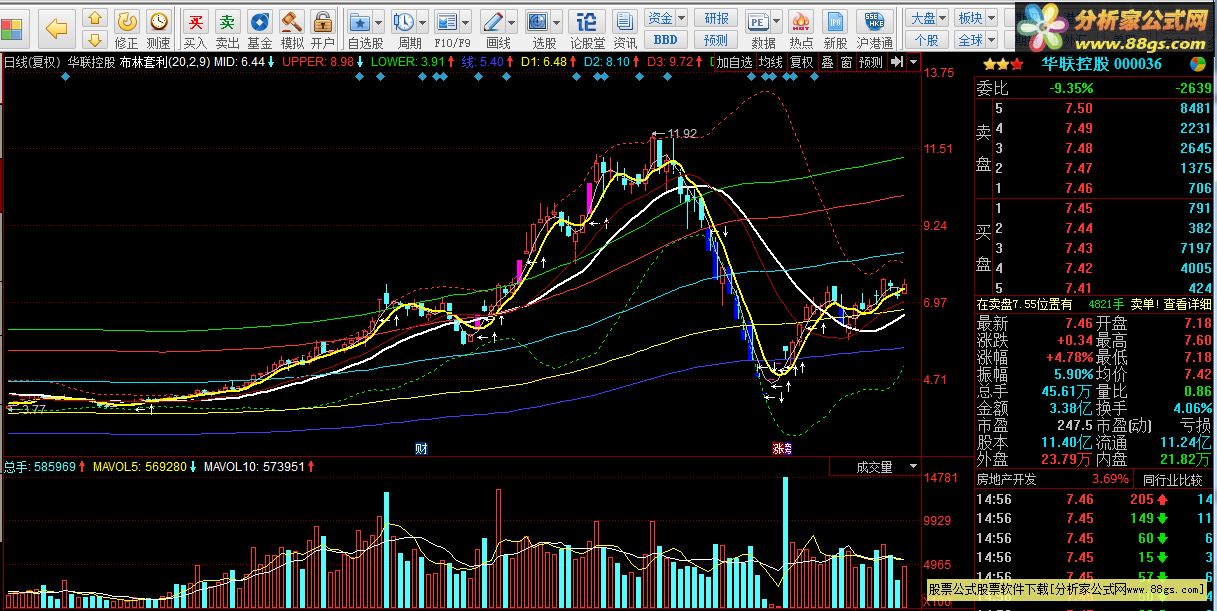The height and width of the screenshot is (611, 1217).
Task: Expand the 画线 drawing tools dropdown arrow
Action: point(512,21)
